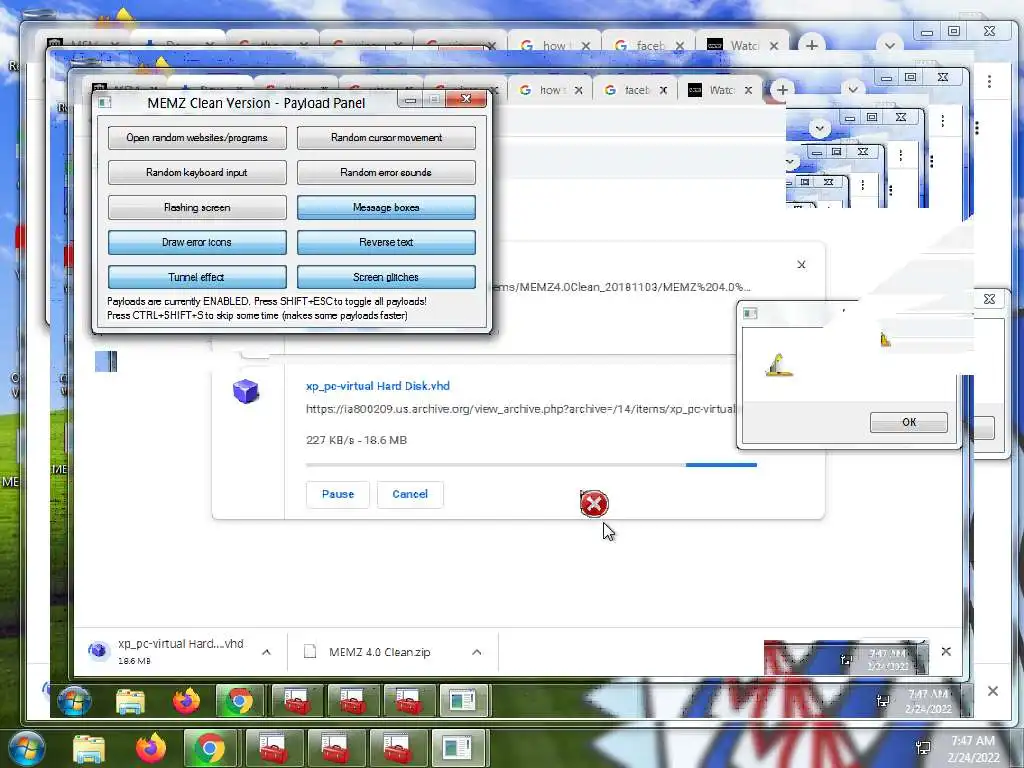This screenshot has width=1024, height=768.
Task: Open File Explorer on the bottom taskbar
Action: click(x=89, y=749)
